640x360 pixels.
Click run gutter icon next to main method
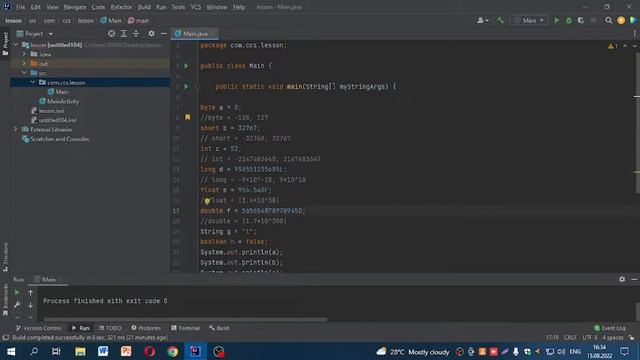[187, 87]
